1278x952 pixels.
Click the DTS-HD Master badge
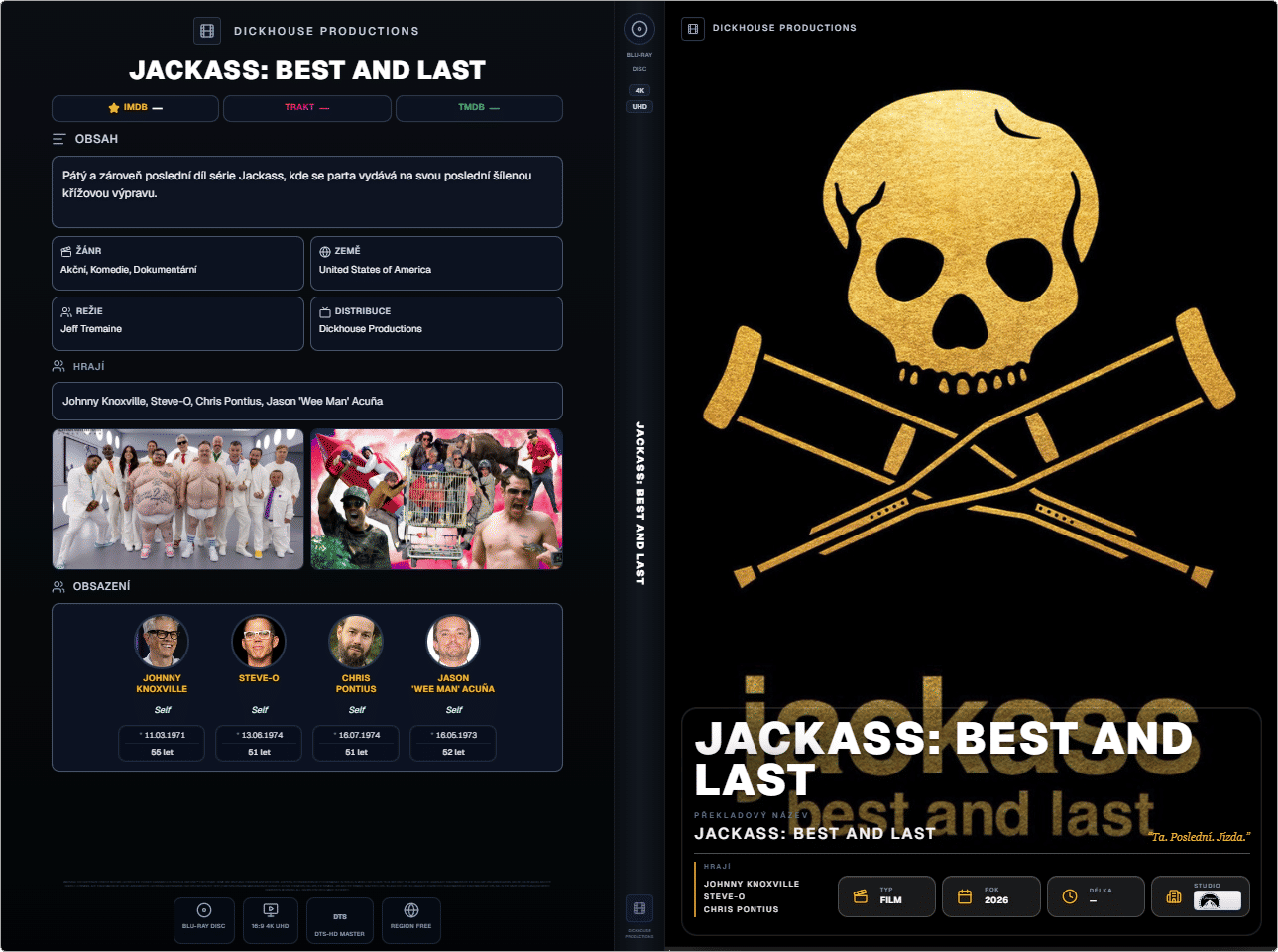340,921
